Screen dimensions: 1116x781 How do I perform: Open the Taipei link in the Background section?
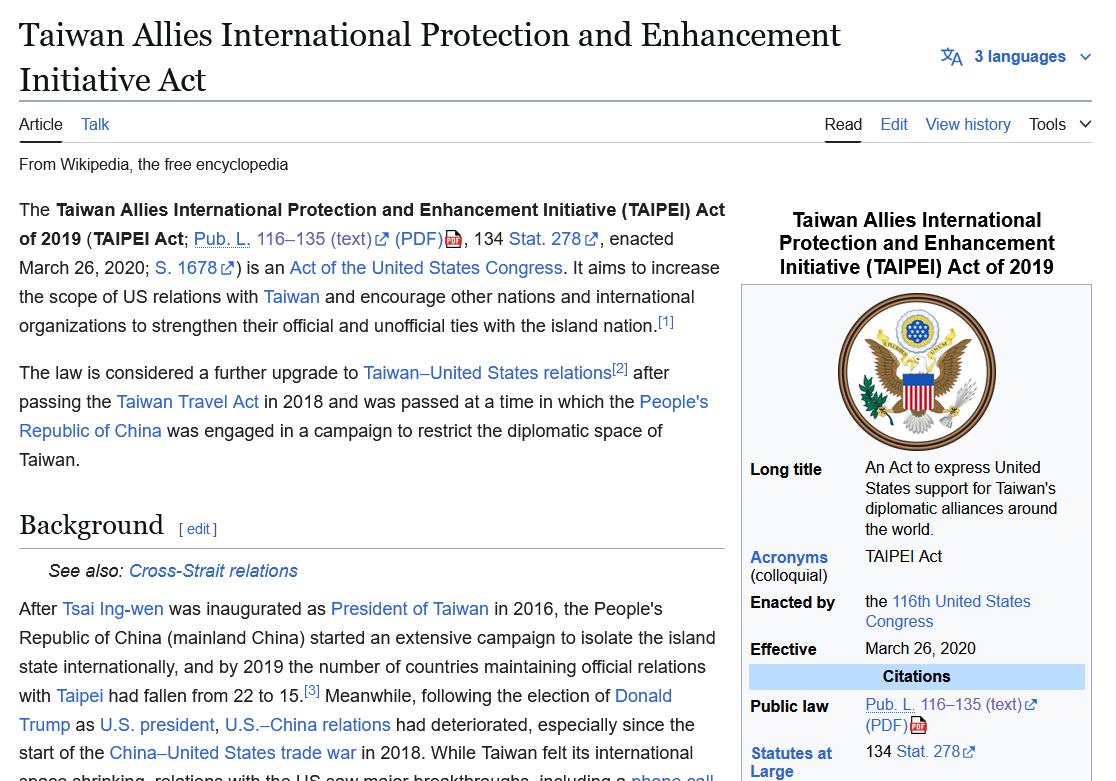pyautogui.click(x=80, y=696)
